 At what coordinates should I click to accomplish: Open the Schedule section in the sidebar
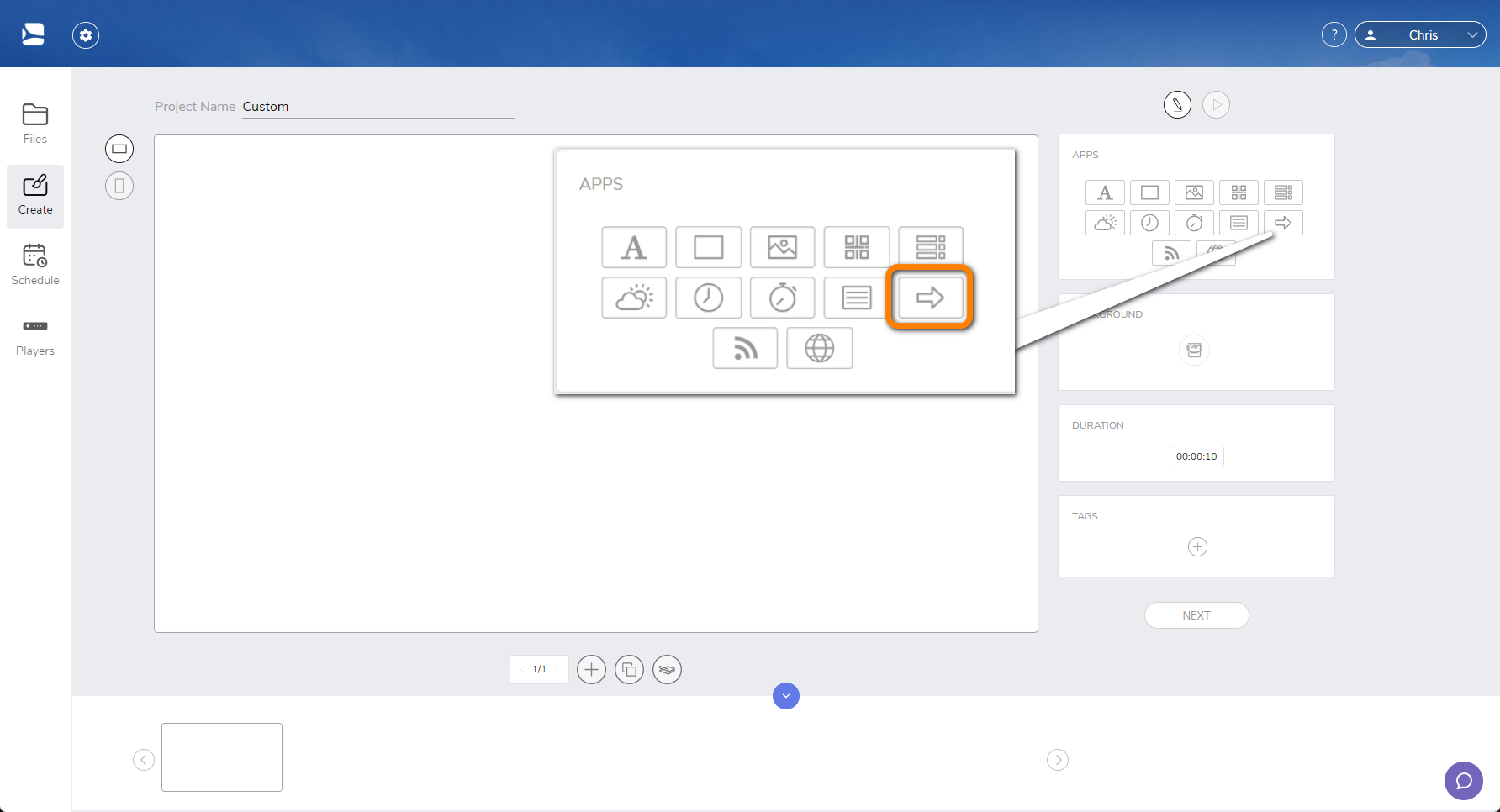click(x=34, y=263)
